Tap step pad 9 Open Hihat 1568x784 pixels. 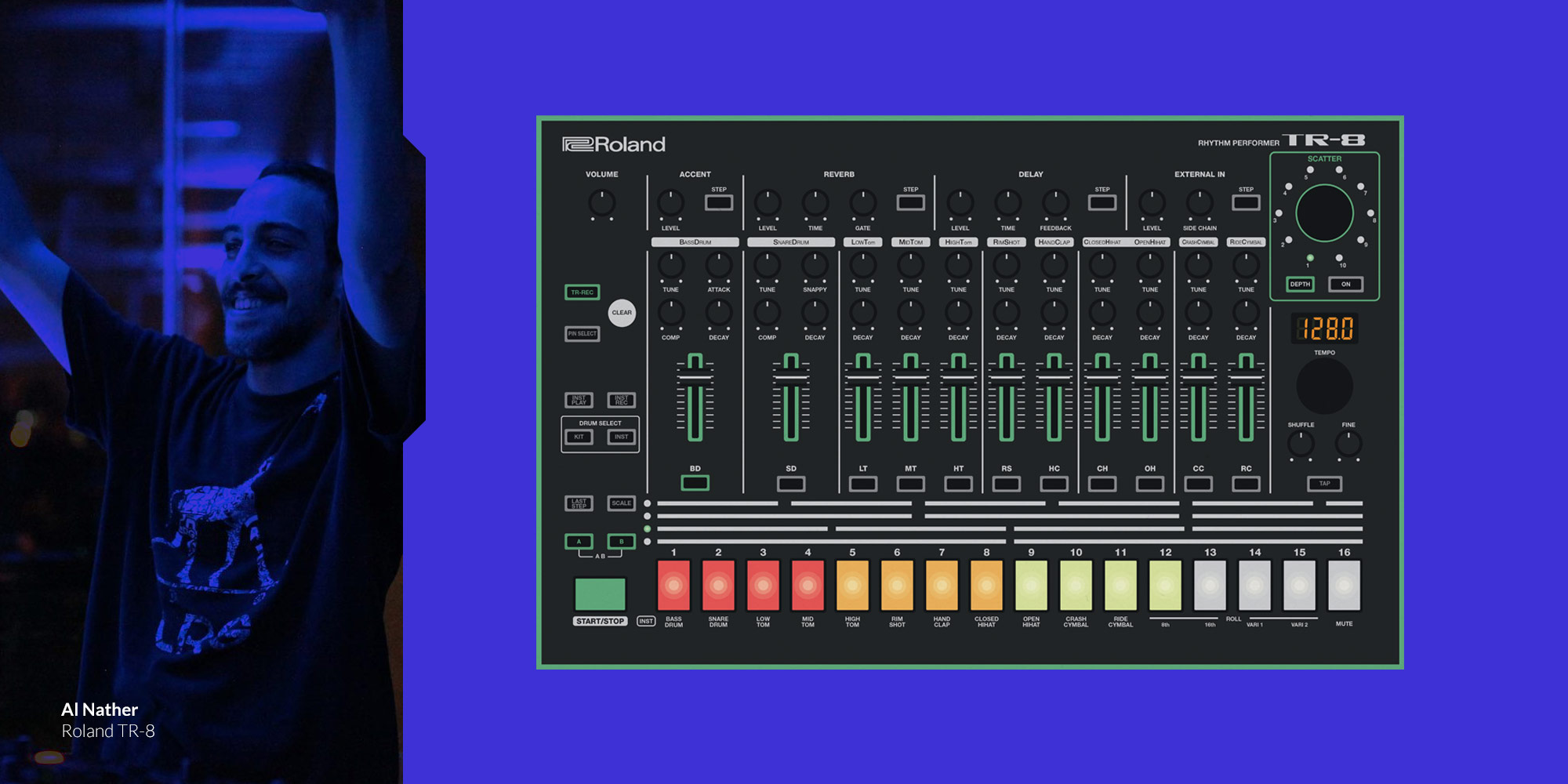[x=1031, y=585]
